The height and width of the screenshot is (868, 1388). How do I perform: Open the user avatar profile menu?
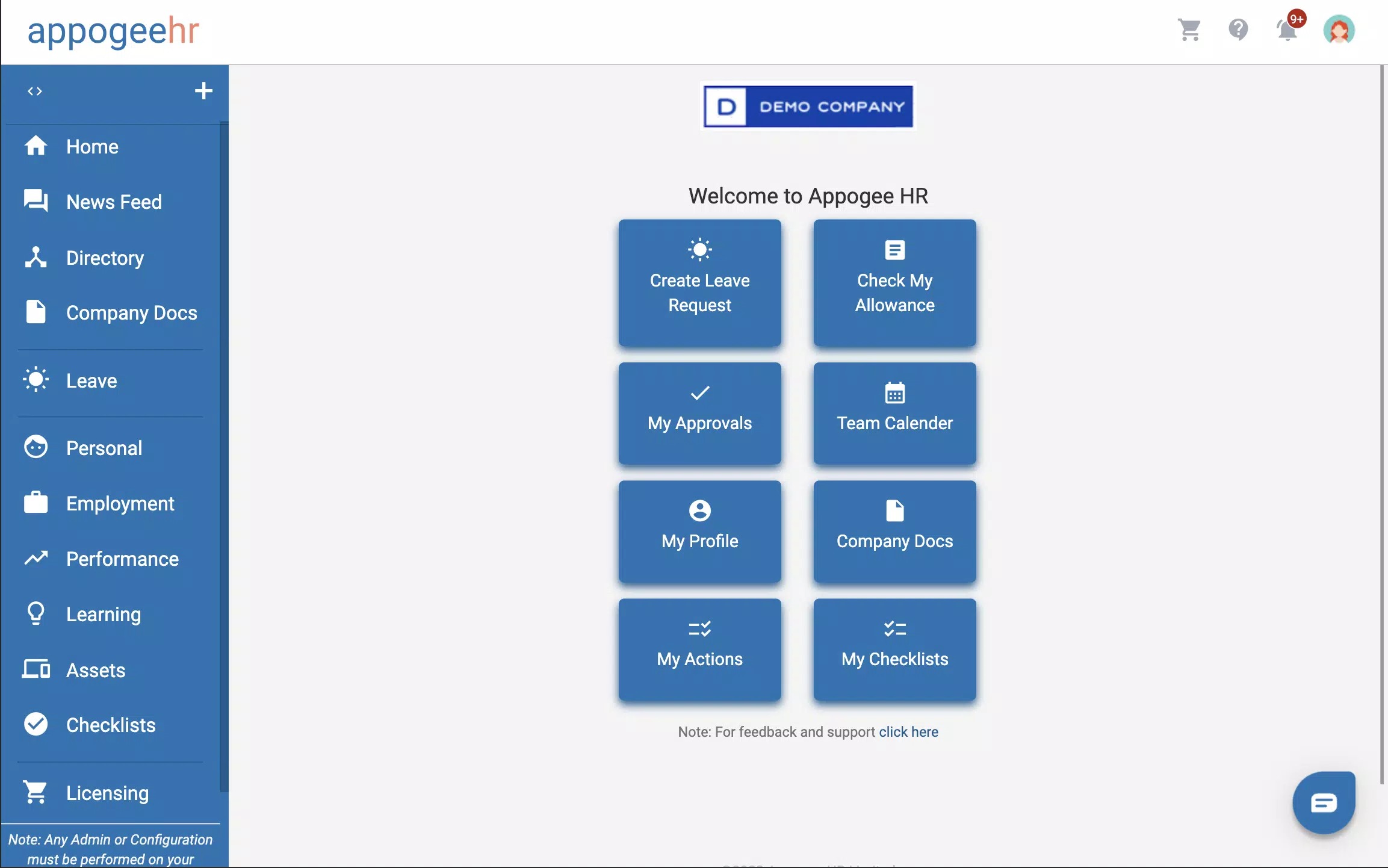click(x=1339, y=29)
